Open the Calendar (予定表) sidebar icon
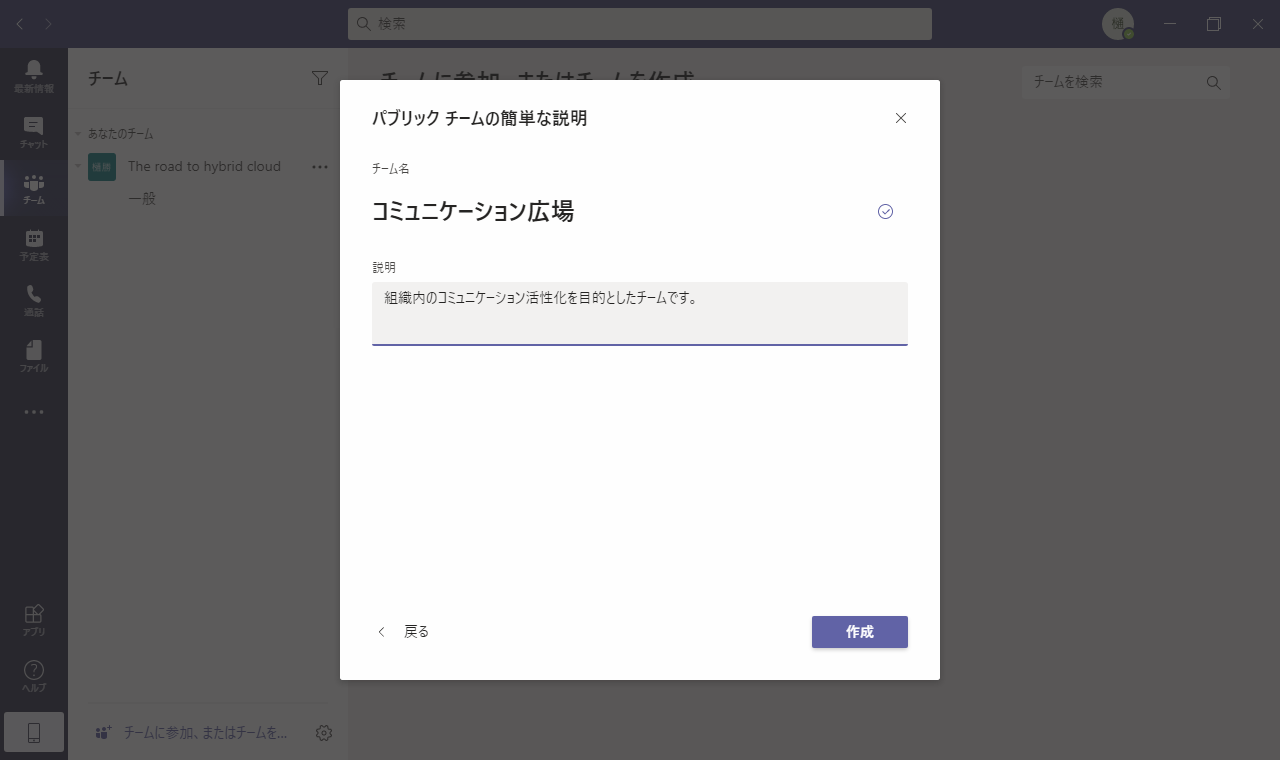 coord(34,244)
